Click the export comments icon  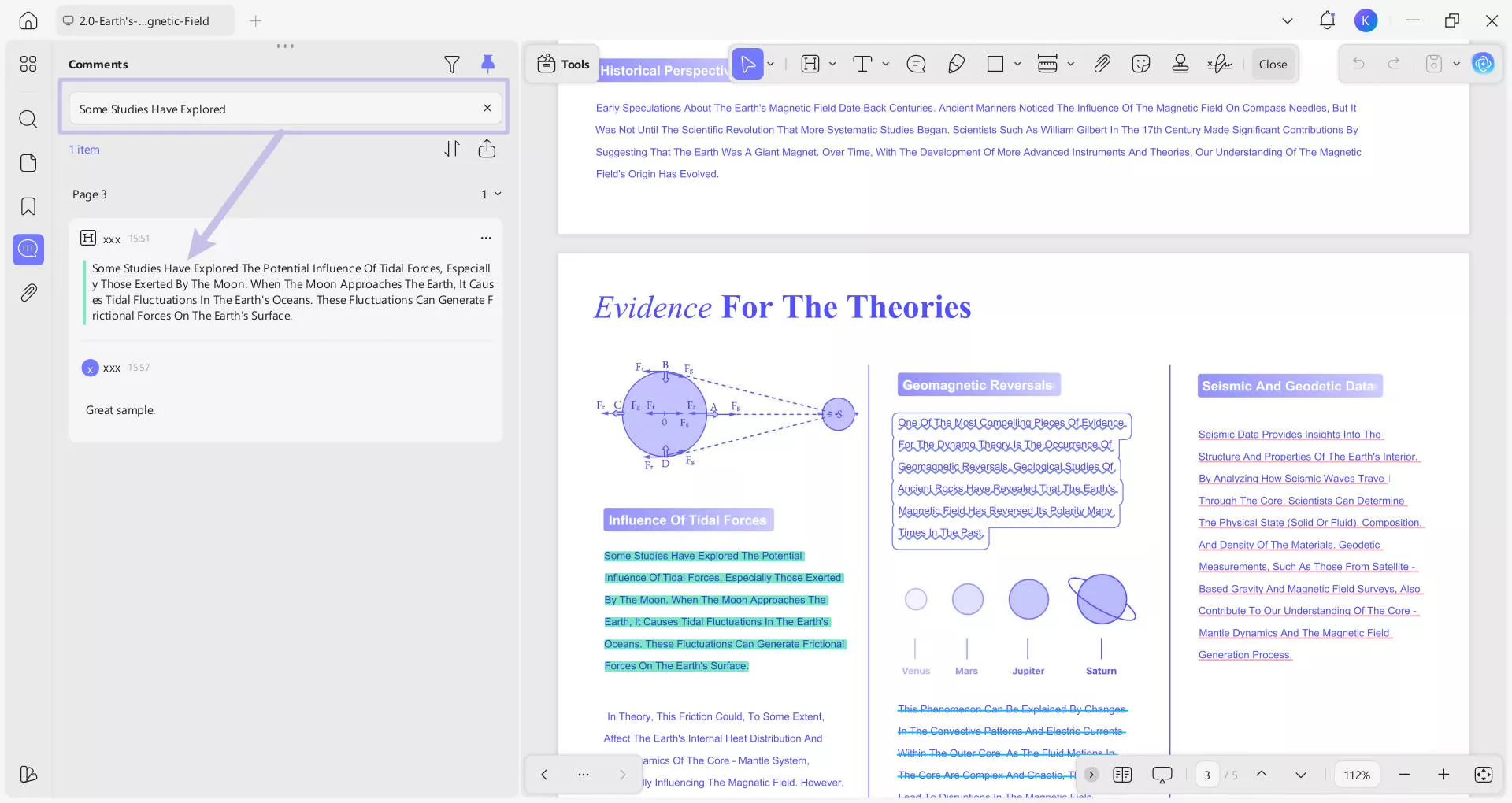pos(487,149)
